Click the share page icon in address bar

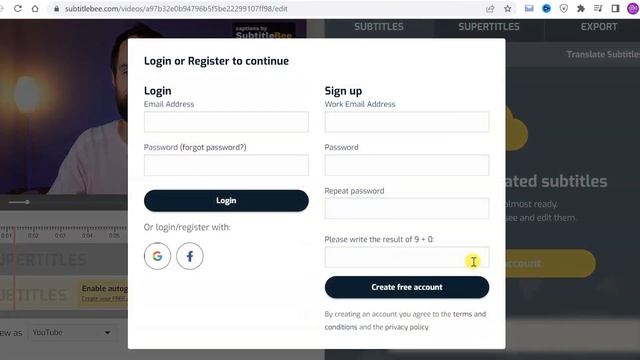coord(490,9)
